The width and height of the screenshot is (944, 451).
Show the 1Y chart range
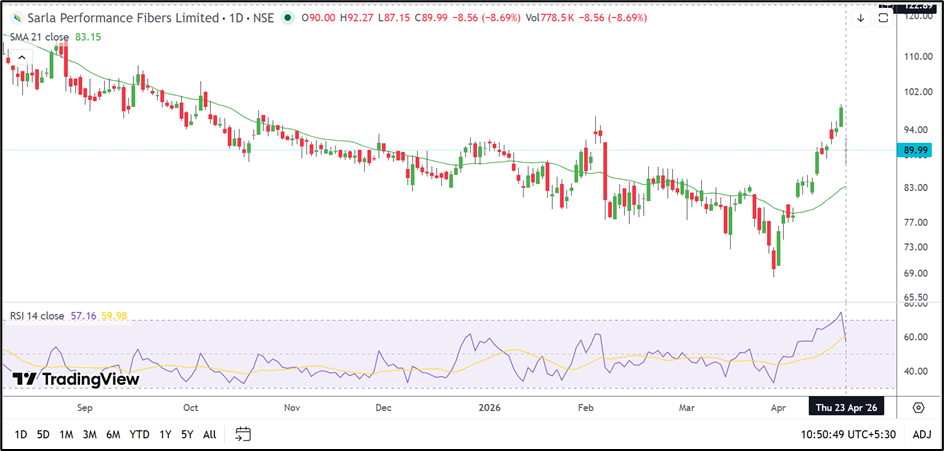click(x=165, y=434)
